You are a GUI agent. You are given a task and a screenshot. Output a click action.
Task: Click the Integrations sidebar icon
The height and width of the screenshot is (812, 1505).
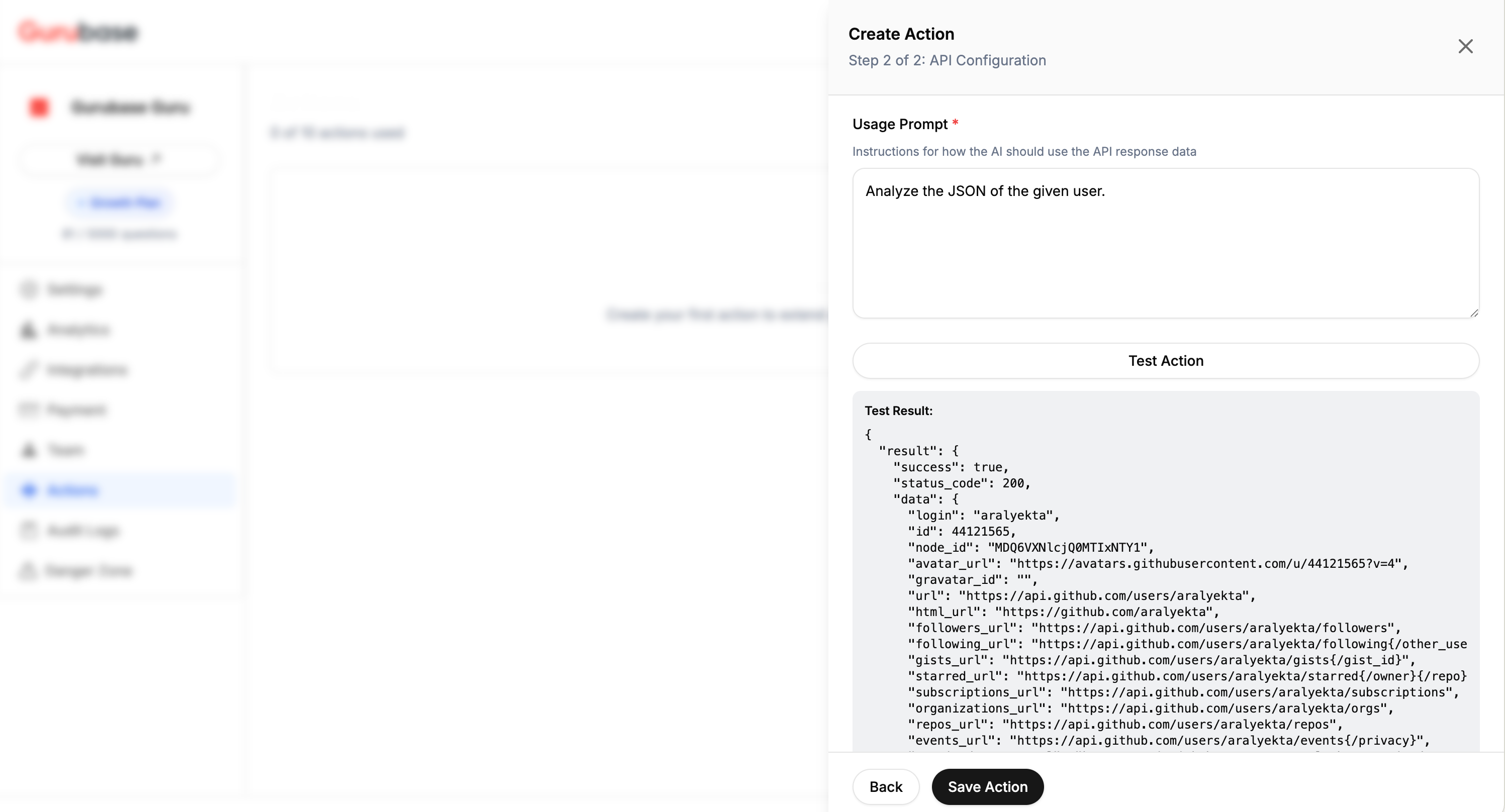point(28,370)
